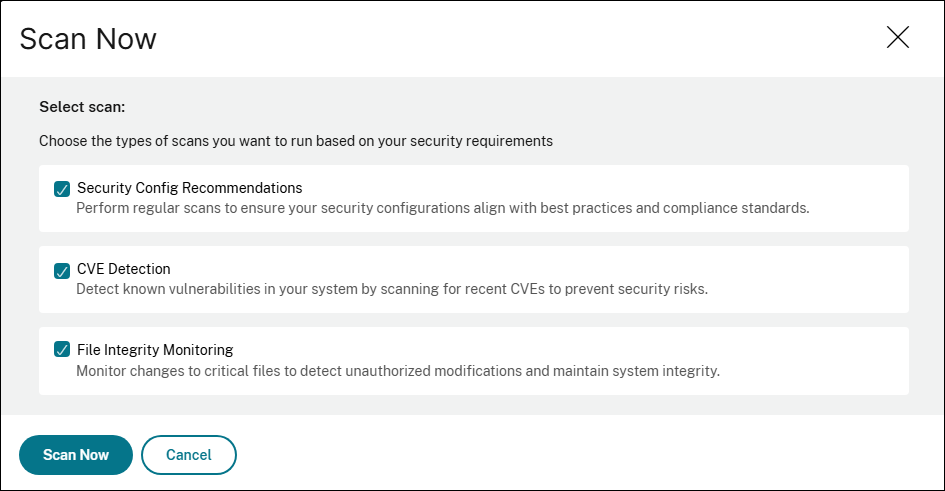This screenshot has width=945, height=491.
Task: Close the Scan Now dialog with X
Action: (897, 38)
